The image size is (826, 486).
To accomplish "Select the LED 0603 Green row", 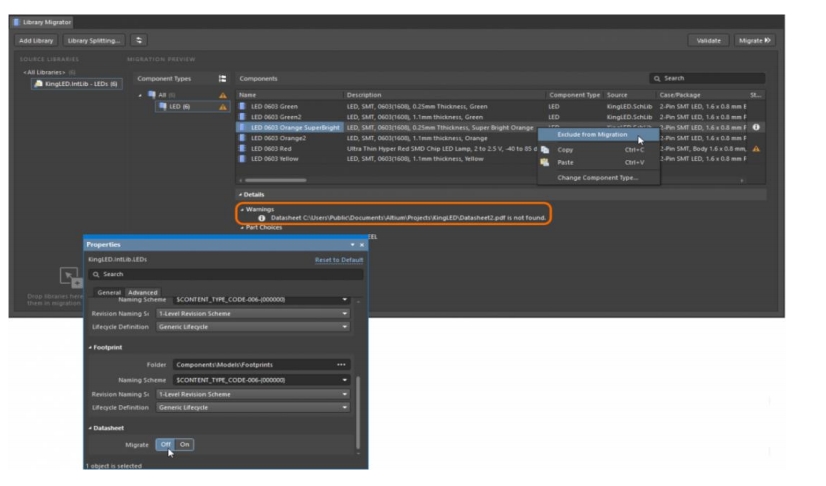I will pyautogui.click(x=491, y=106).
